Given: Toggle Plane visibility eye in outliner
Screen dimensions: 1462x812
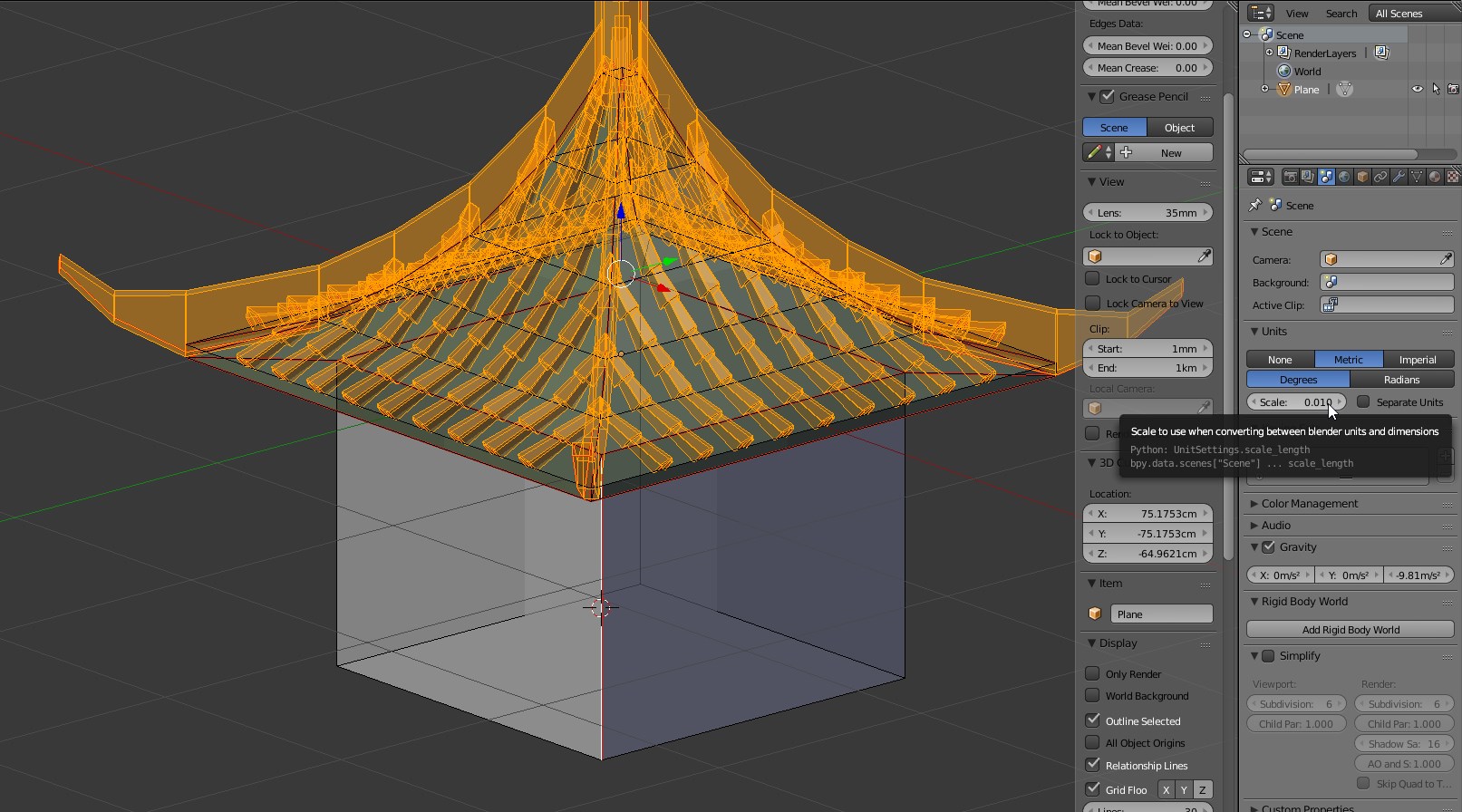Looking at the screenshot, I should (1418, 89).
